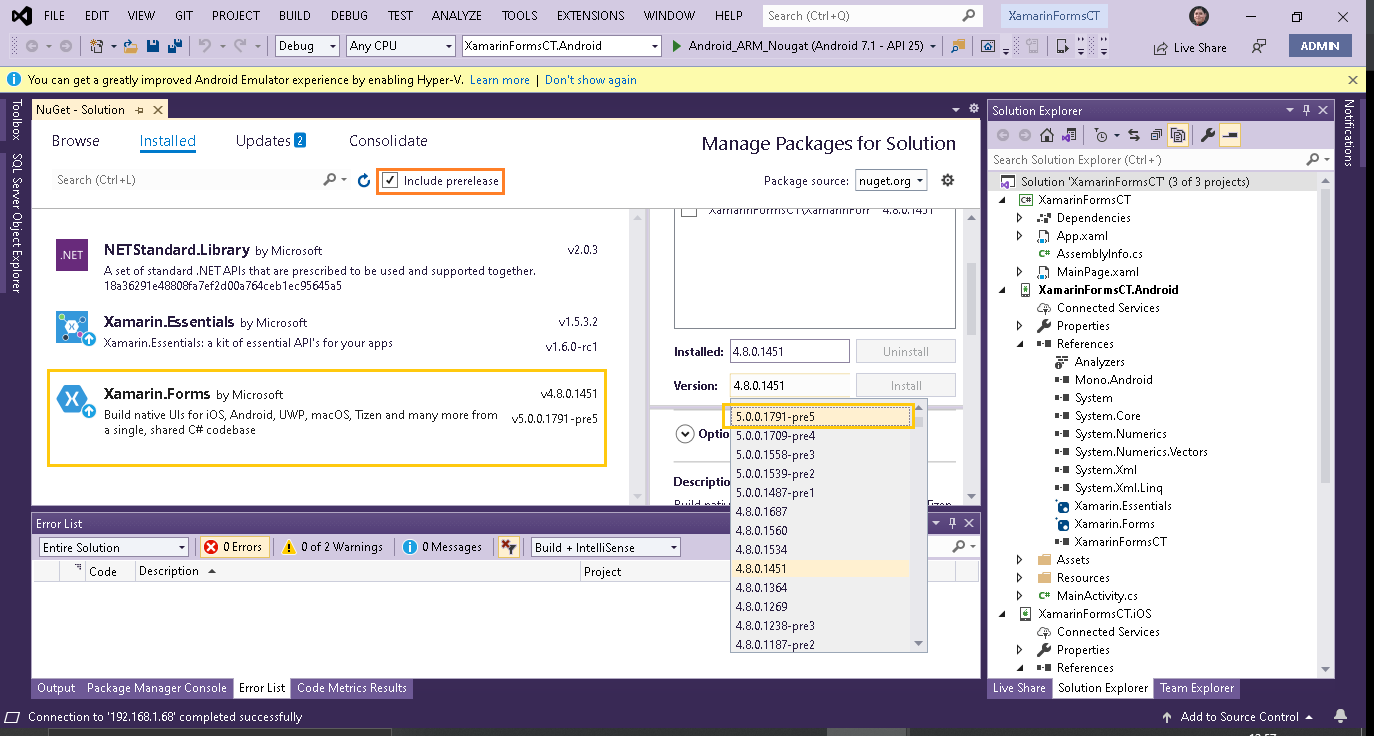The height and width of the screenshot is (736, 1374).
Task: Click the Learn more link
Action: (500, 80)
